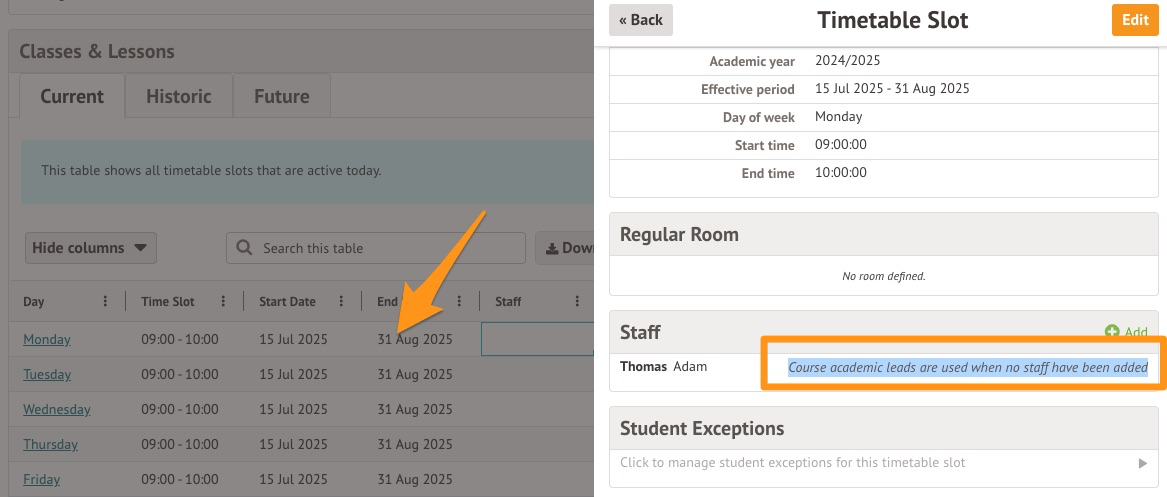The height and width of the screenshot is (497, 1167).
Task: Open the Time Slot column options menu
Action: (x=223, y=302)
